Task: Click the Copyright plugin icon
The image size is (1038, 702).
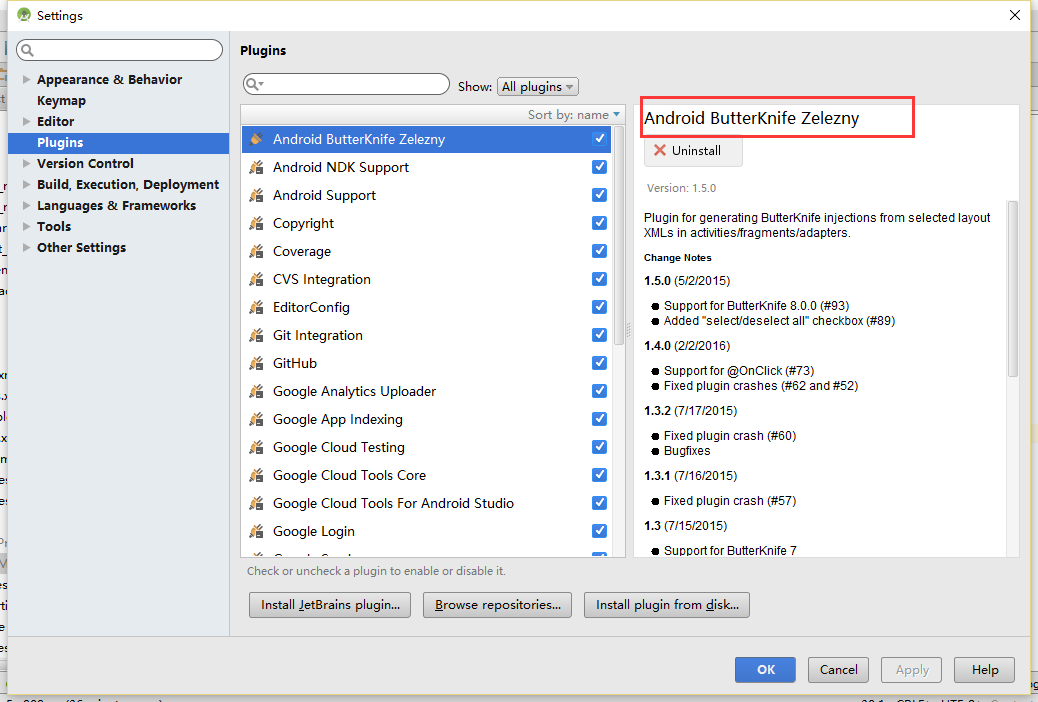Action: [x=256, y=224]
